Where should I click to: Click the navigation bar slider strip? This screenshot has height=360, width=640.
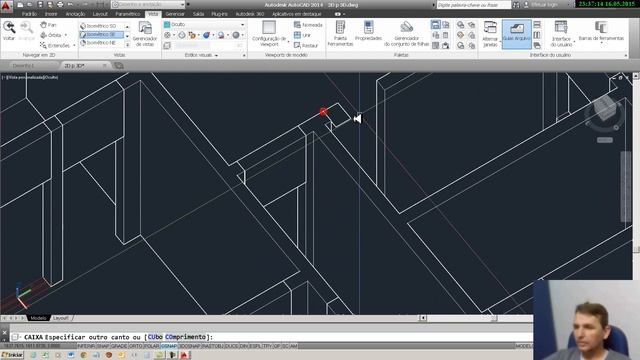pyautogui.click(x=626, y=187)
